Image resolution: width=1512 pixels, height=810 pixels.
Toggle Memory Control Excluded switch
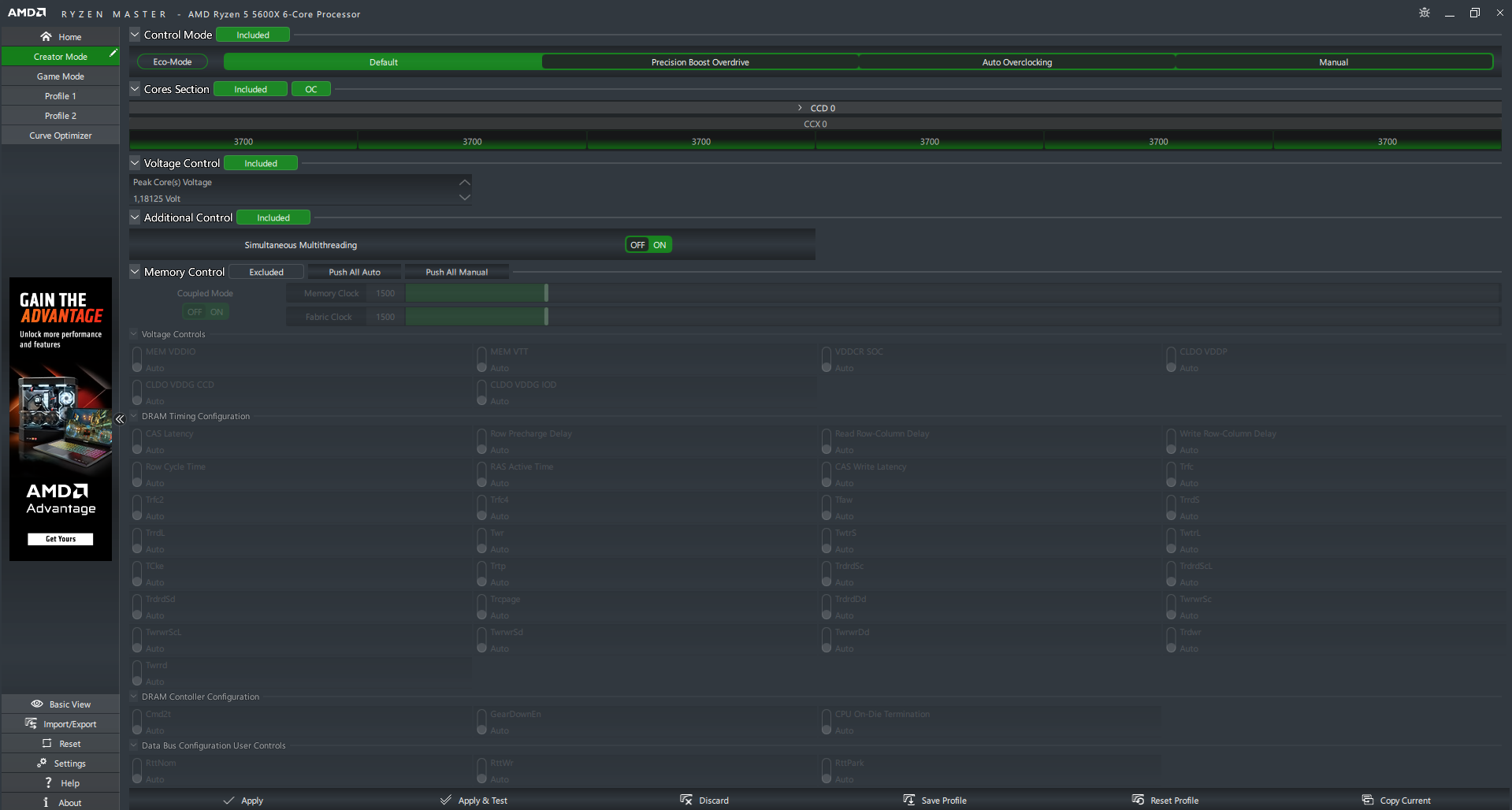pos(266,272)
